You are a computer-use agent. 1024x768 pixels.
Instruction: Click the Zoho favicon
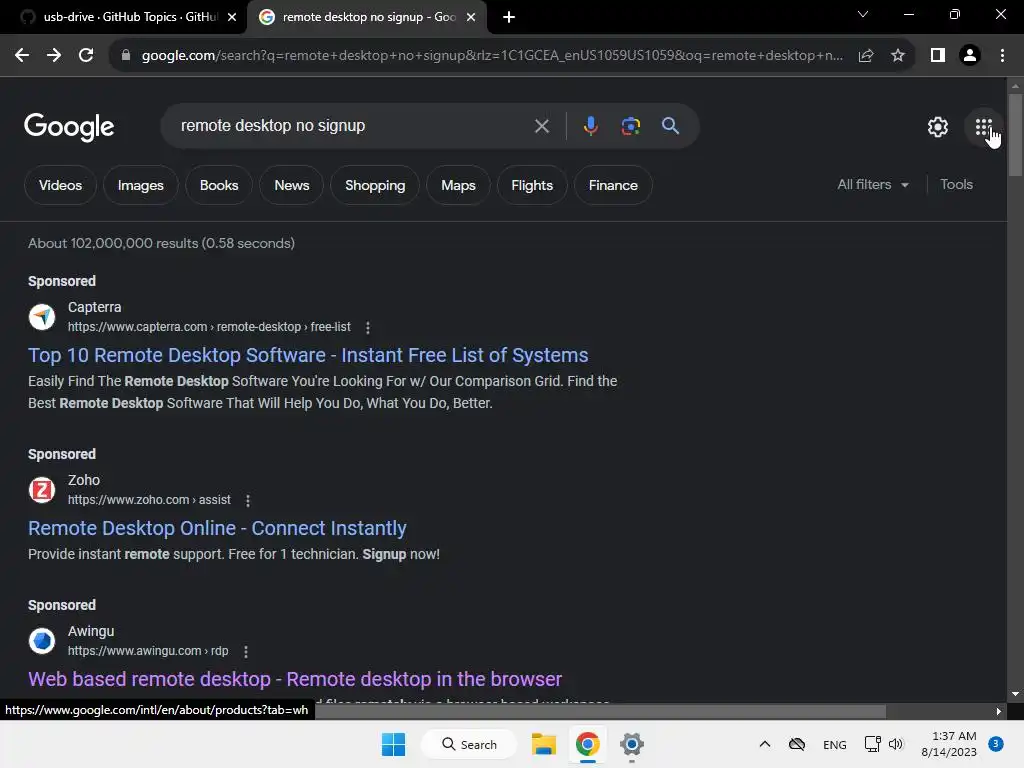click(x=42, y=490)
